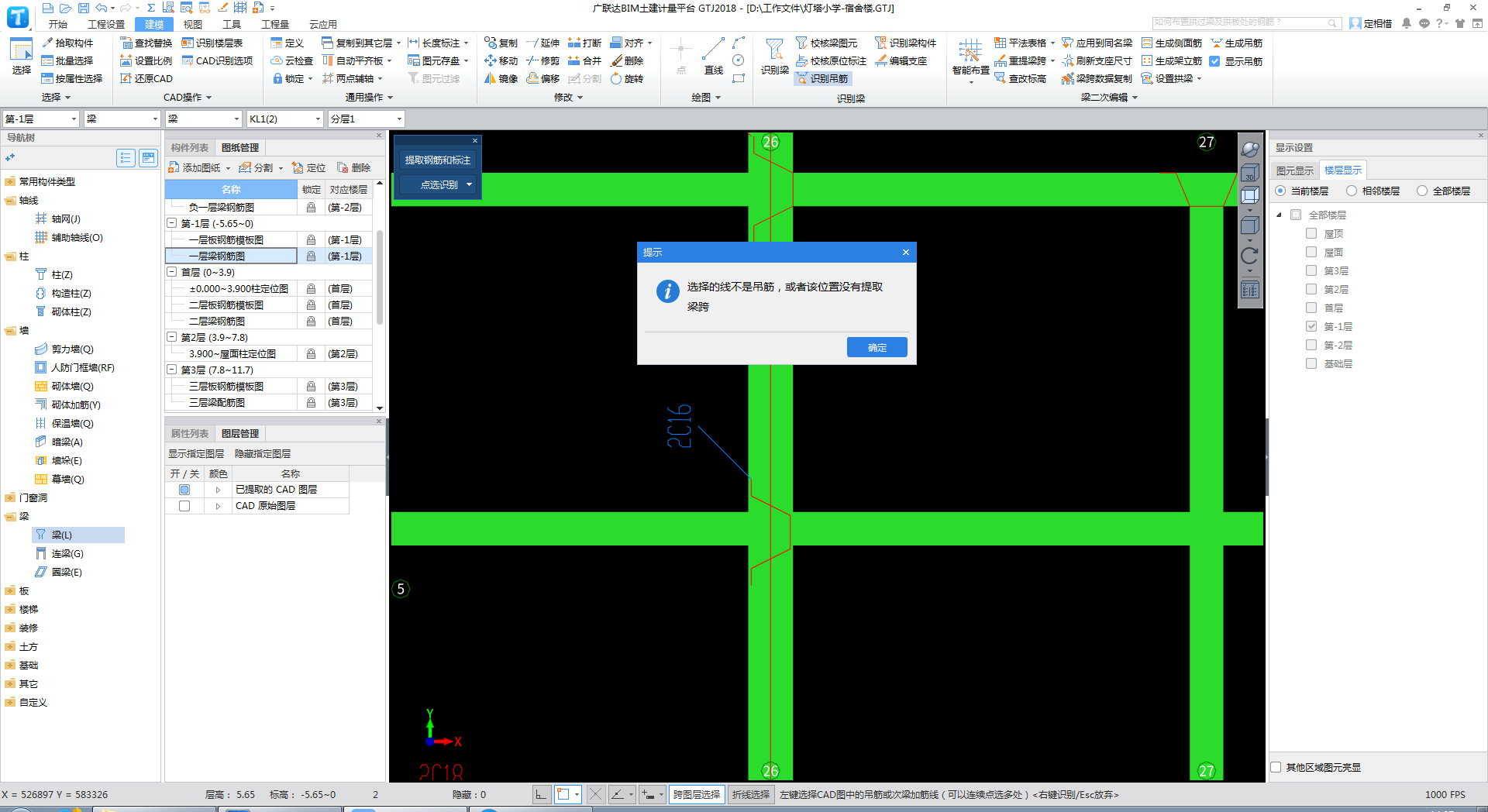Collapse the 首层 (0~3.9) drawing group

[172, 272]
